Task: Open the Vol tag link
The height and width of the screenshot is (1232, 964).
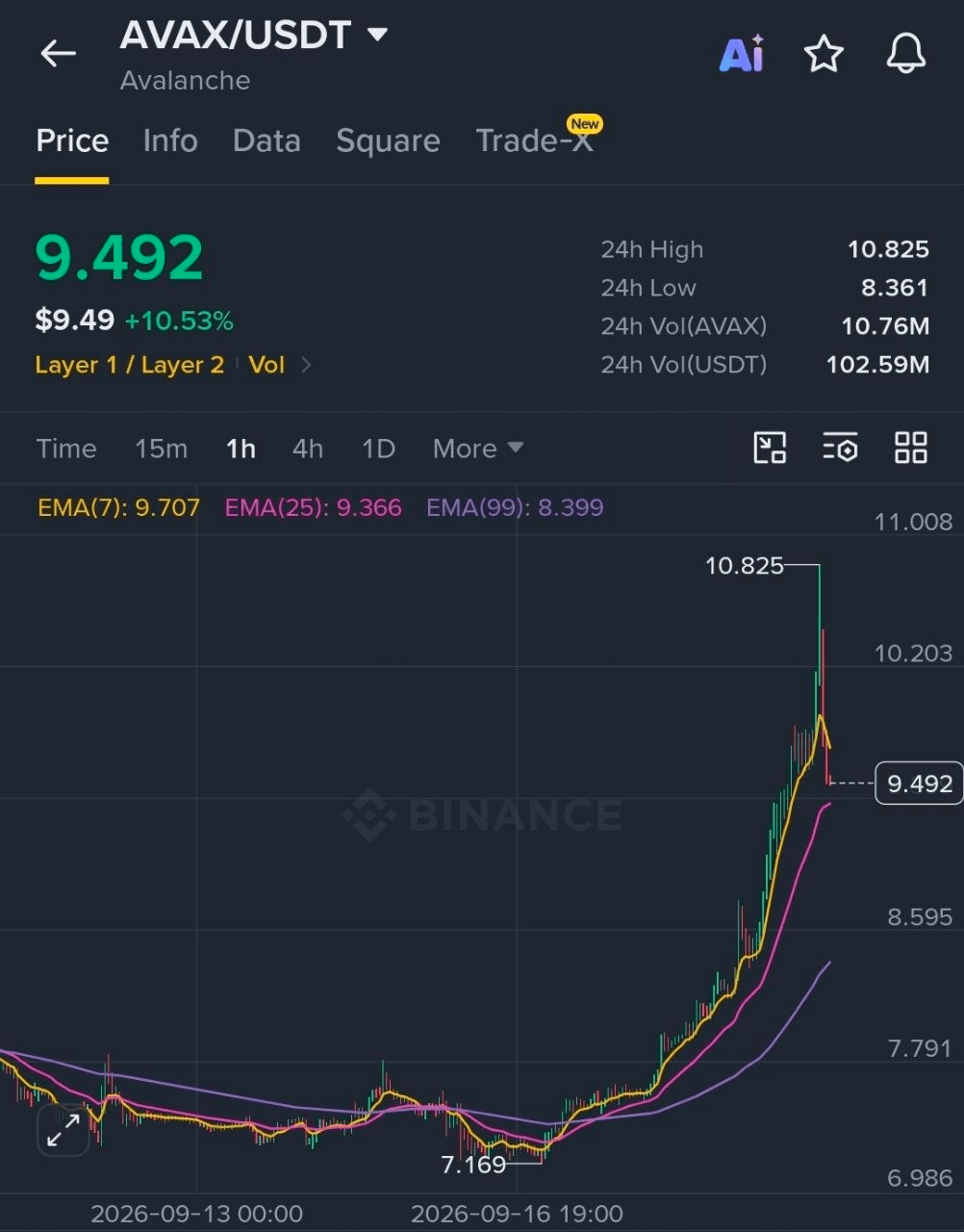Action: click(266, 365)
